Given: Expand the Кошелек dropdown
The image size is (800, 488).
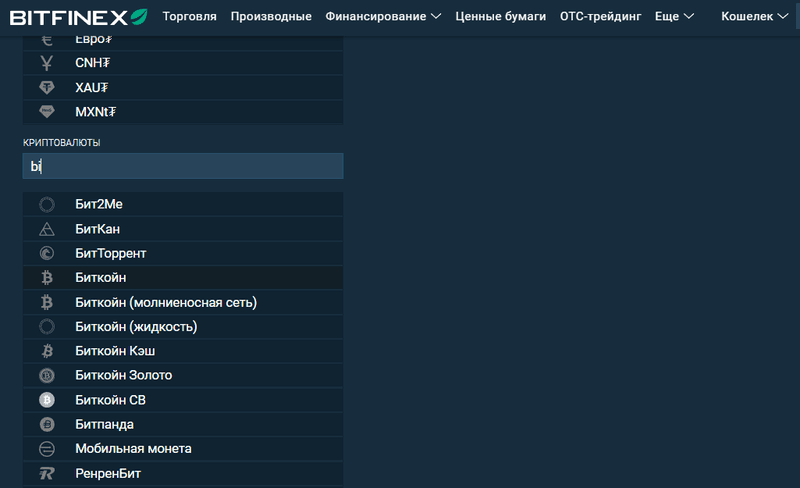Looking at the screenshot, I should [x=755, y=16].
